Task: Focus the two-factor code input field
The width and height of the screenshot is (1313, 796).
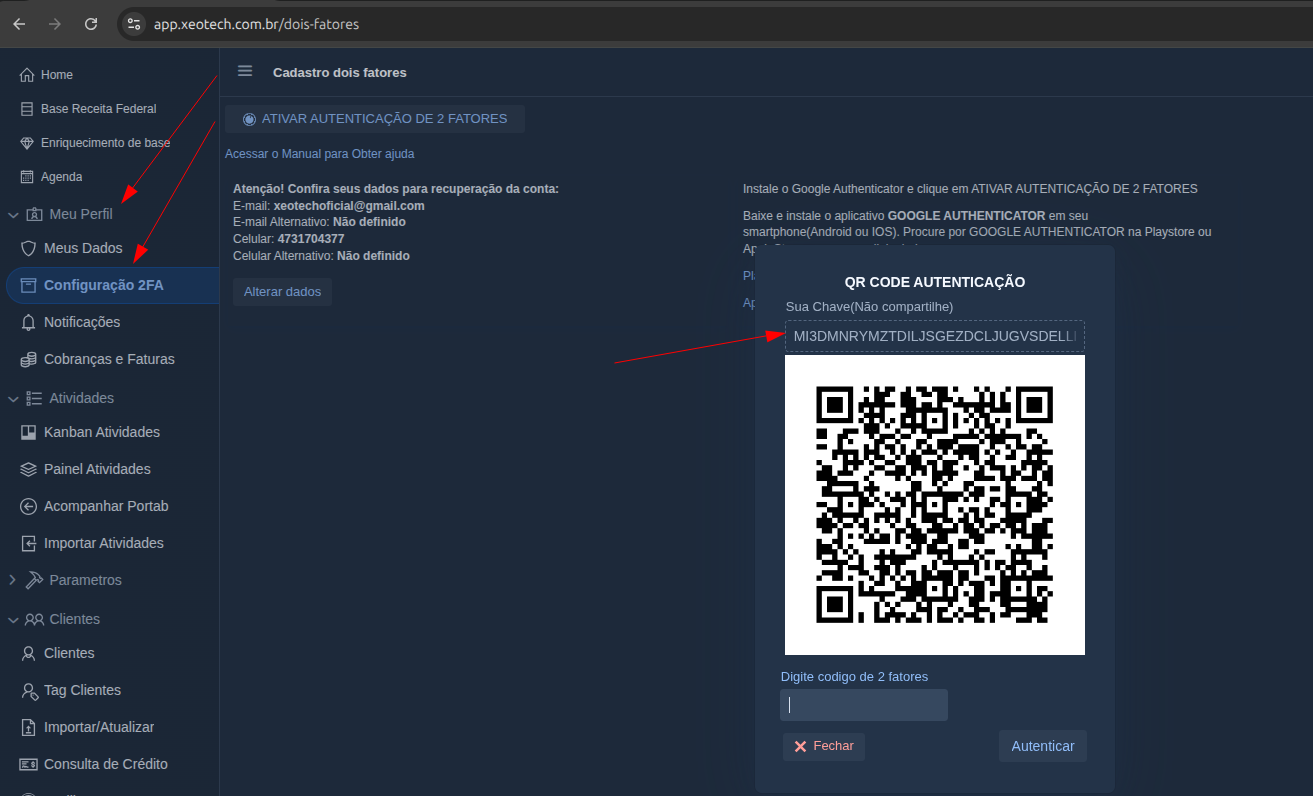Action: tap(864, 705)
